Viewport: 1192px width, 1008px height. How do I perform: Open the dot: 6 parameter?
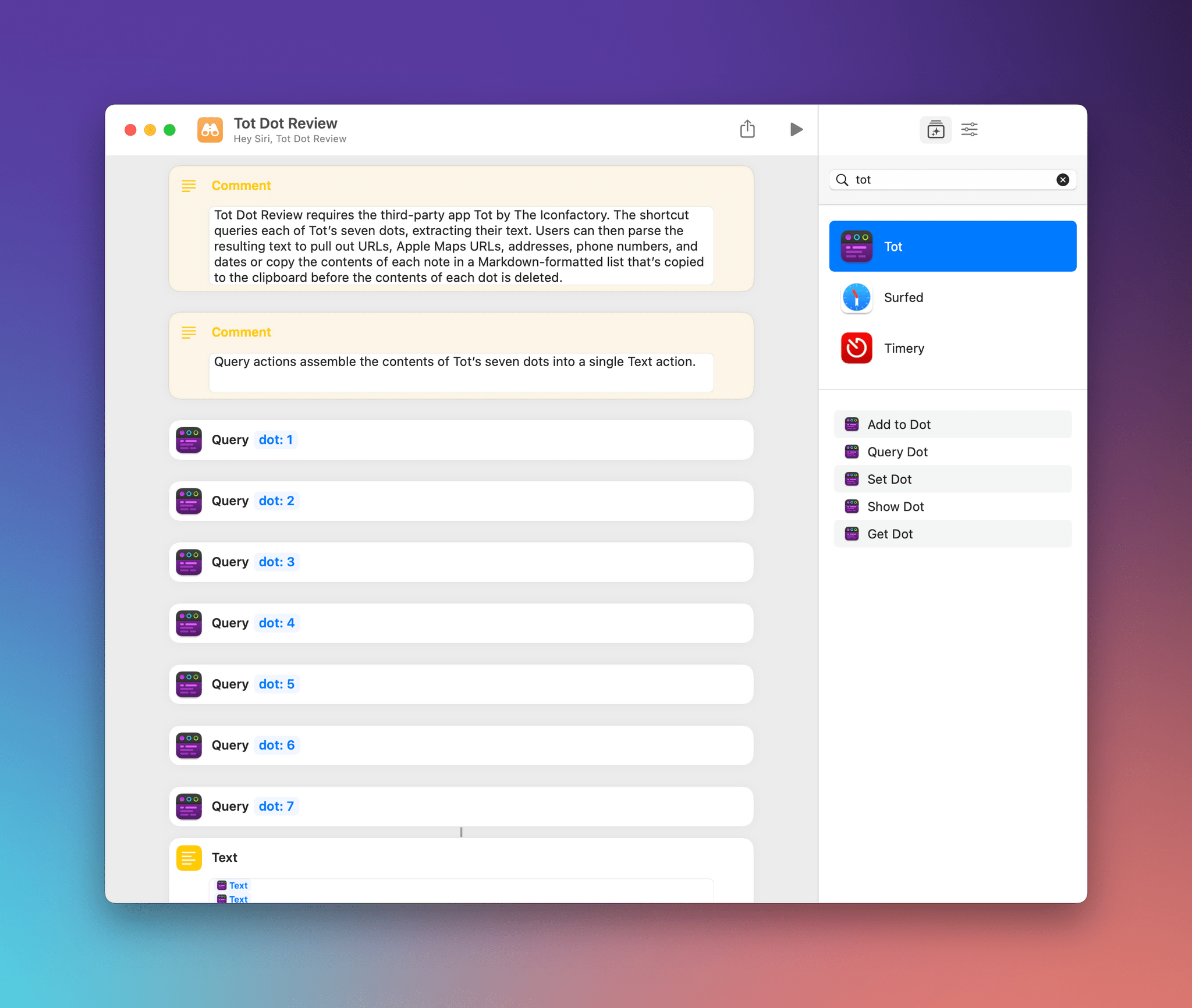pos(276,746)
